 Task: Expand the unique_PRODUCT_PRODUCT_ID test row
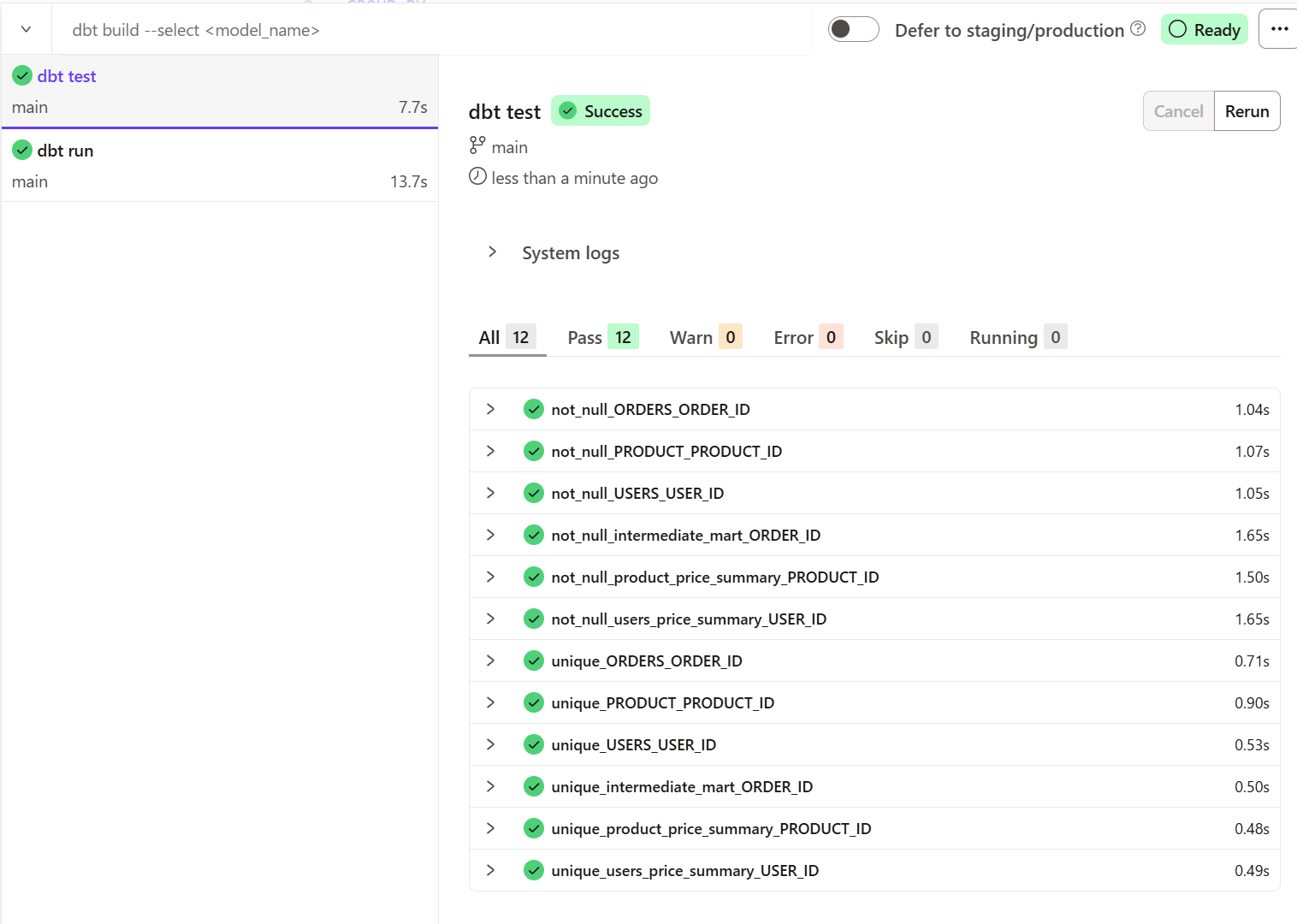490,702
